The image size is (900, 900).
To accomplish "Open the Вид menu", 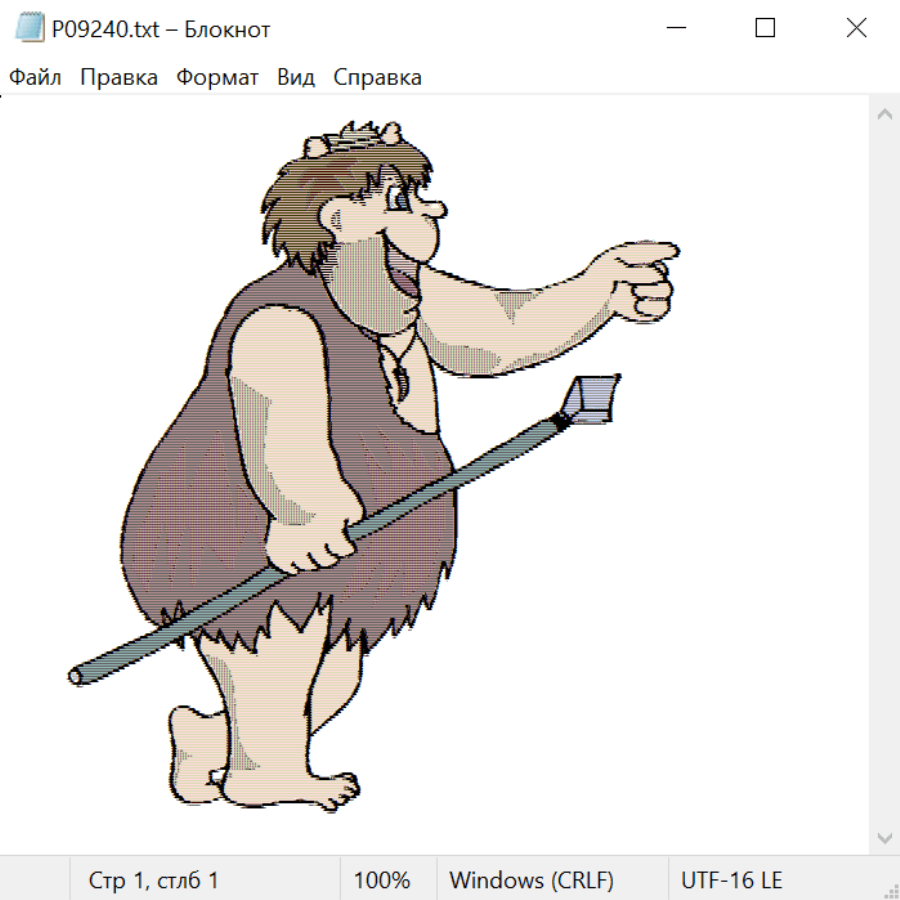I will point(295,78).
